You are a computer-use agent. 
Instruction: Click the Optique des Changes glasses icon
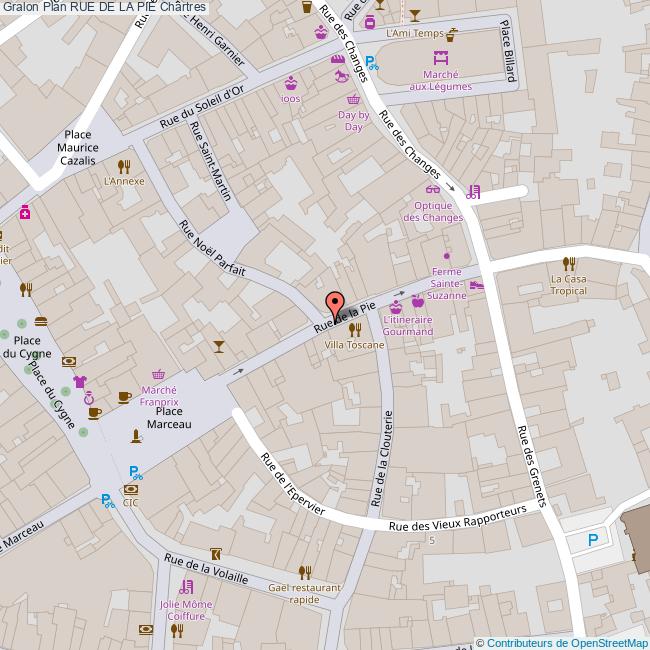433,188
